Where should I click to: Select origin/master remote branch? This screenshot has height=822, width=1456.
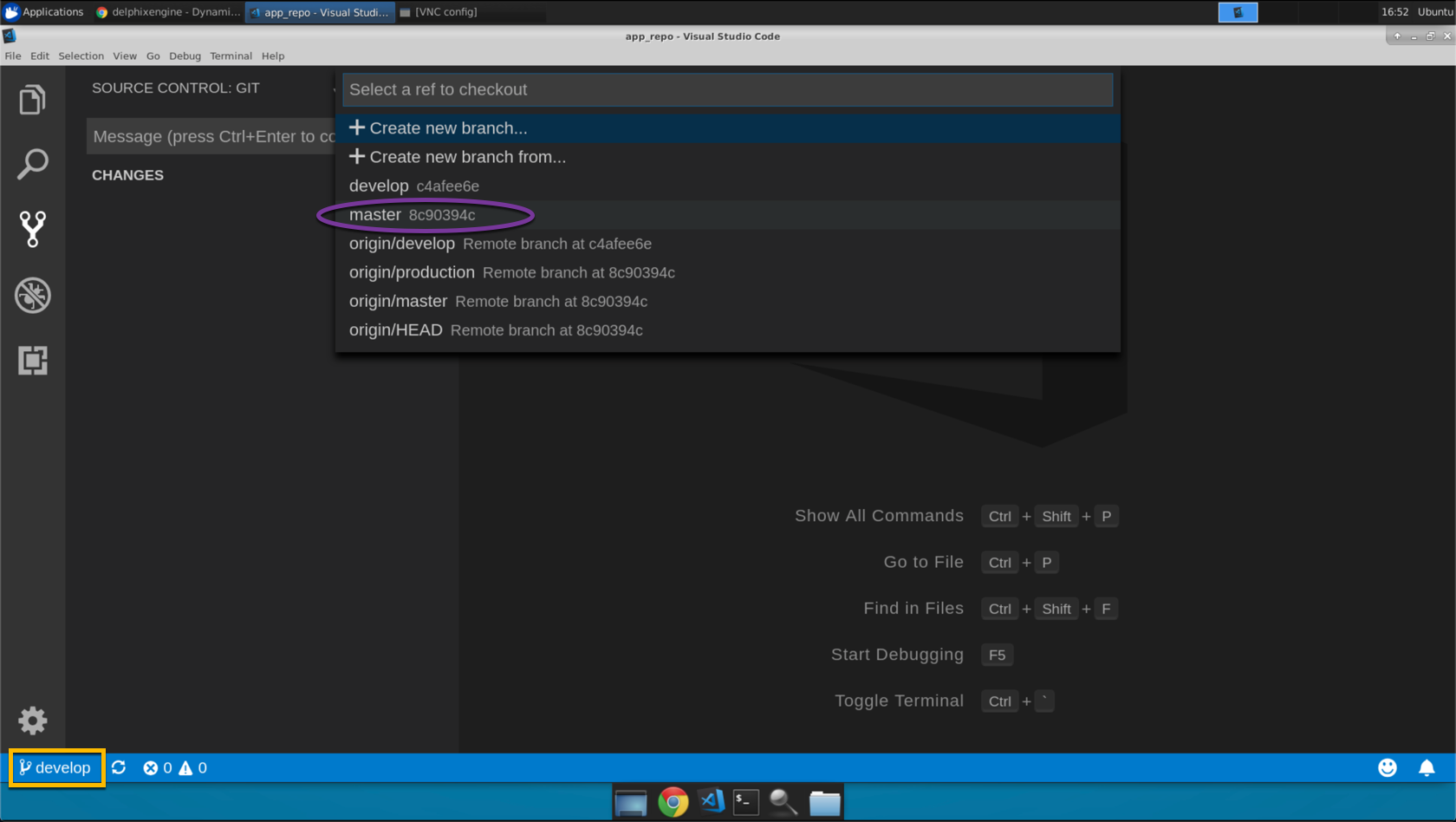point(728,301)
